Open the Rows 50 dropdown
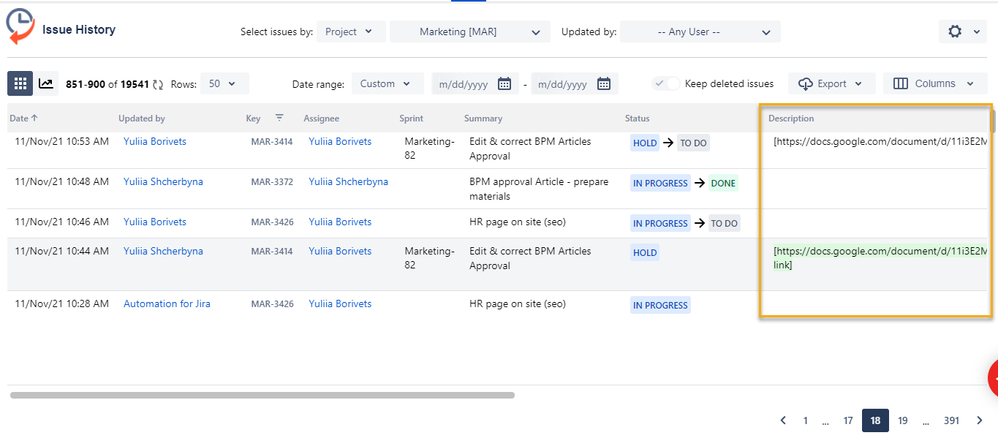998x441 pixels. point(225,83)
